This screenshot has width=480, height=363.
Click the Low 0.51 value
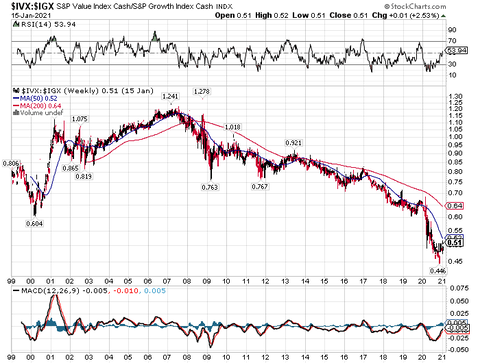(309, 15)
